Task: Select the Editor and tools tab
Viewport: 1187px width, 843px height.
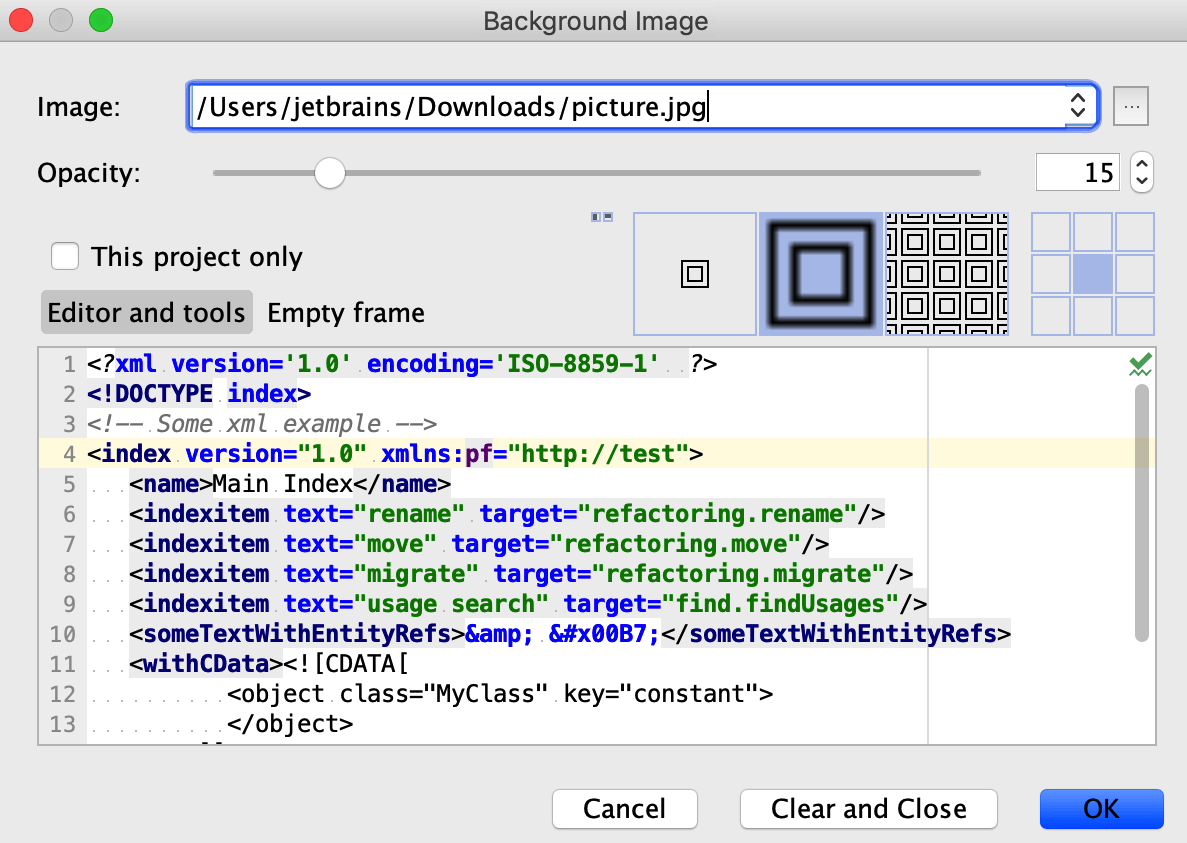Action: [x=146, y=312]
